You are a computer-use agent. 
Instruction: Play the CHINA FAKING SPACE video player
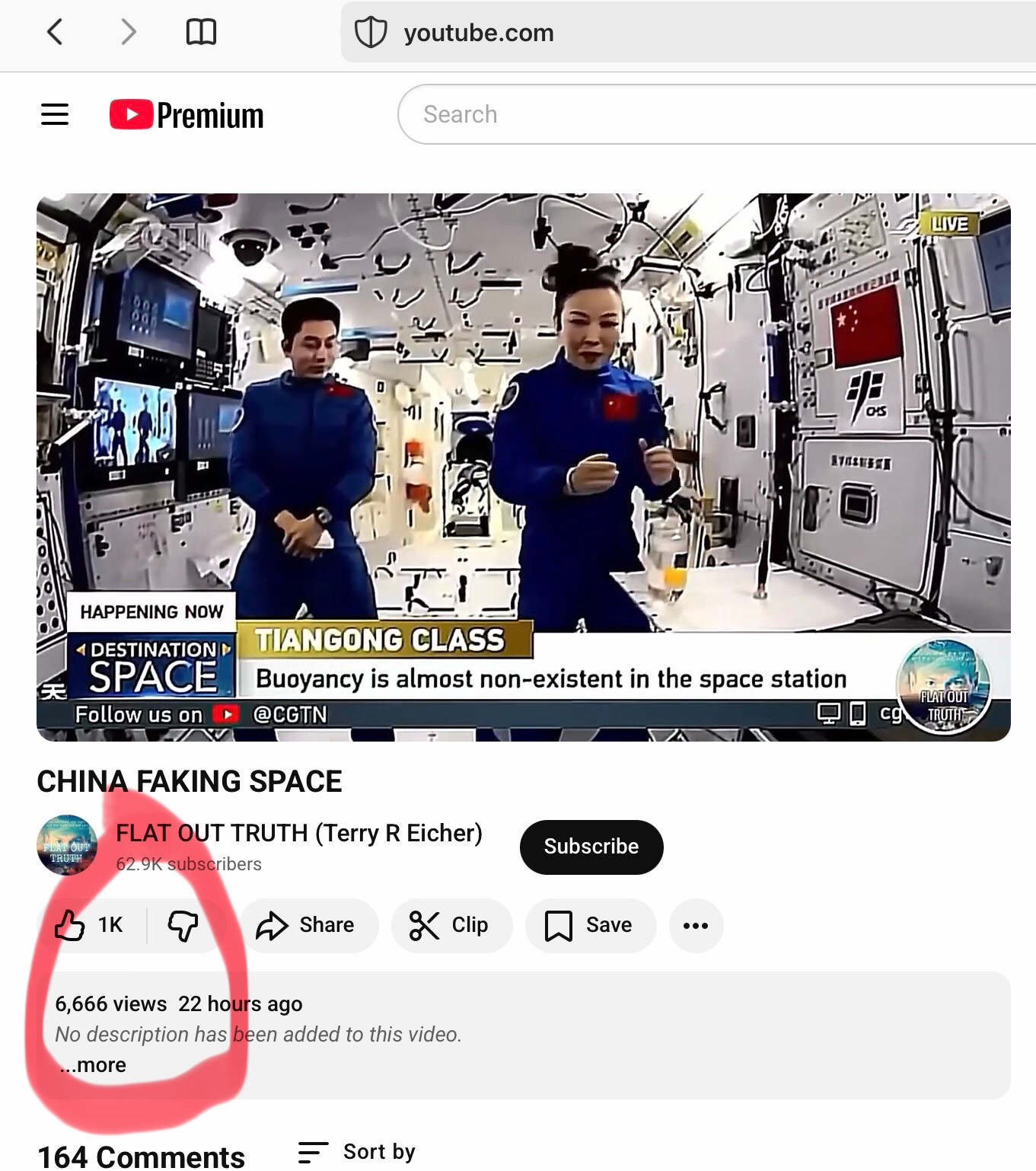[524, 467]
